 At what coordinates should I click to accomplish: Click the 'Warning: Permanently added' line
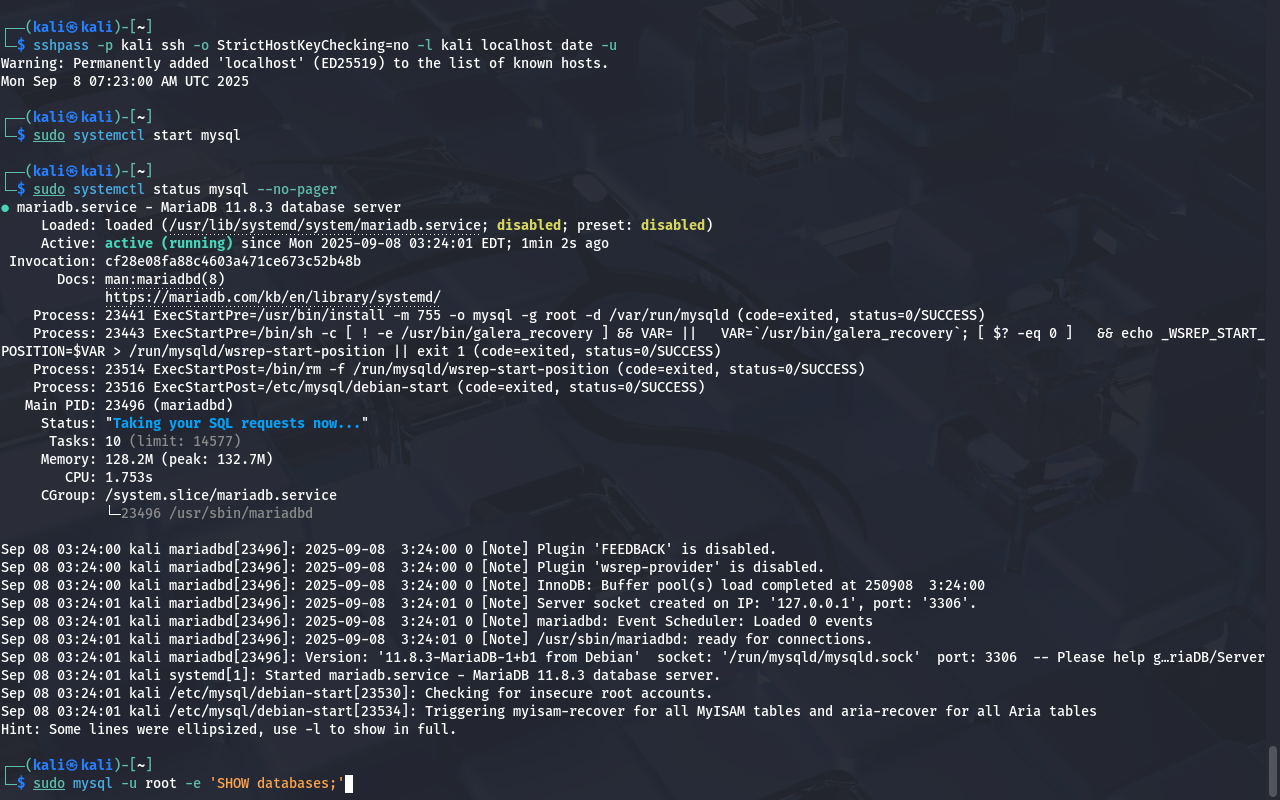click(x=305, y=63)
